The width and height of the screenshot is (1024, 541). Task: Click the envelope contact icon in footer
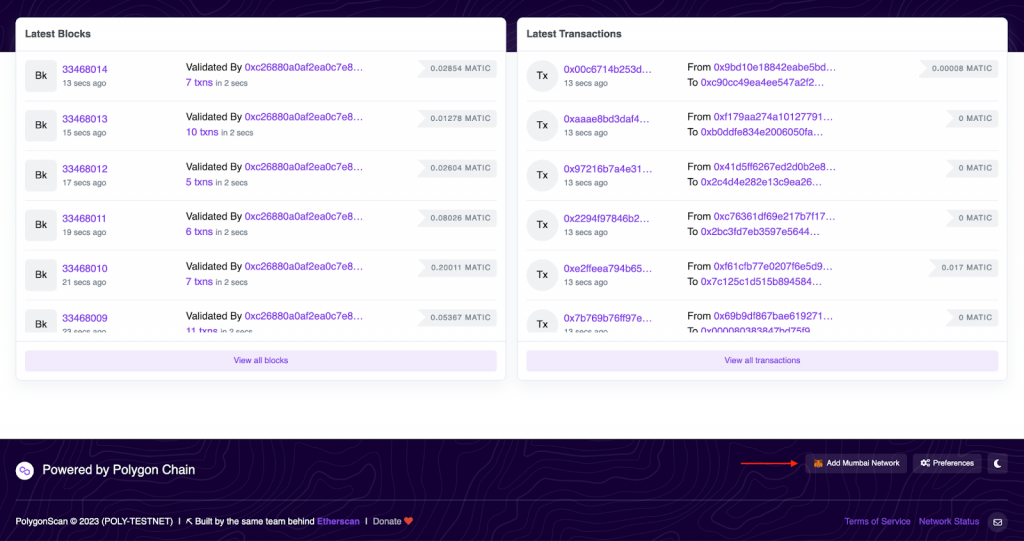[x=997, y=522]
